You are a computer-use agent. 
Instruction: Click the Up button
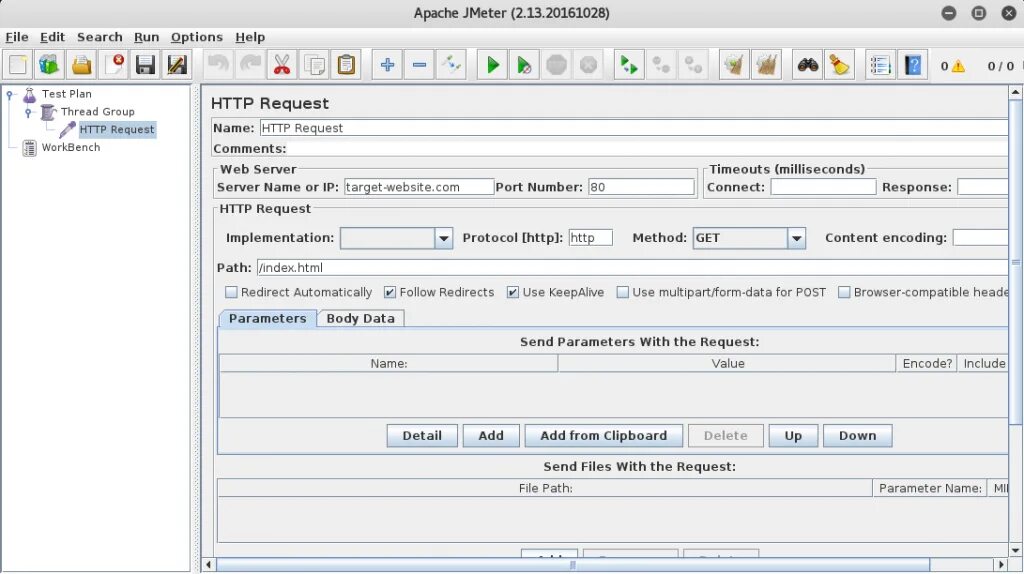(x=793, y=436)
